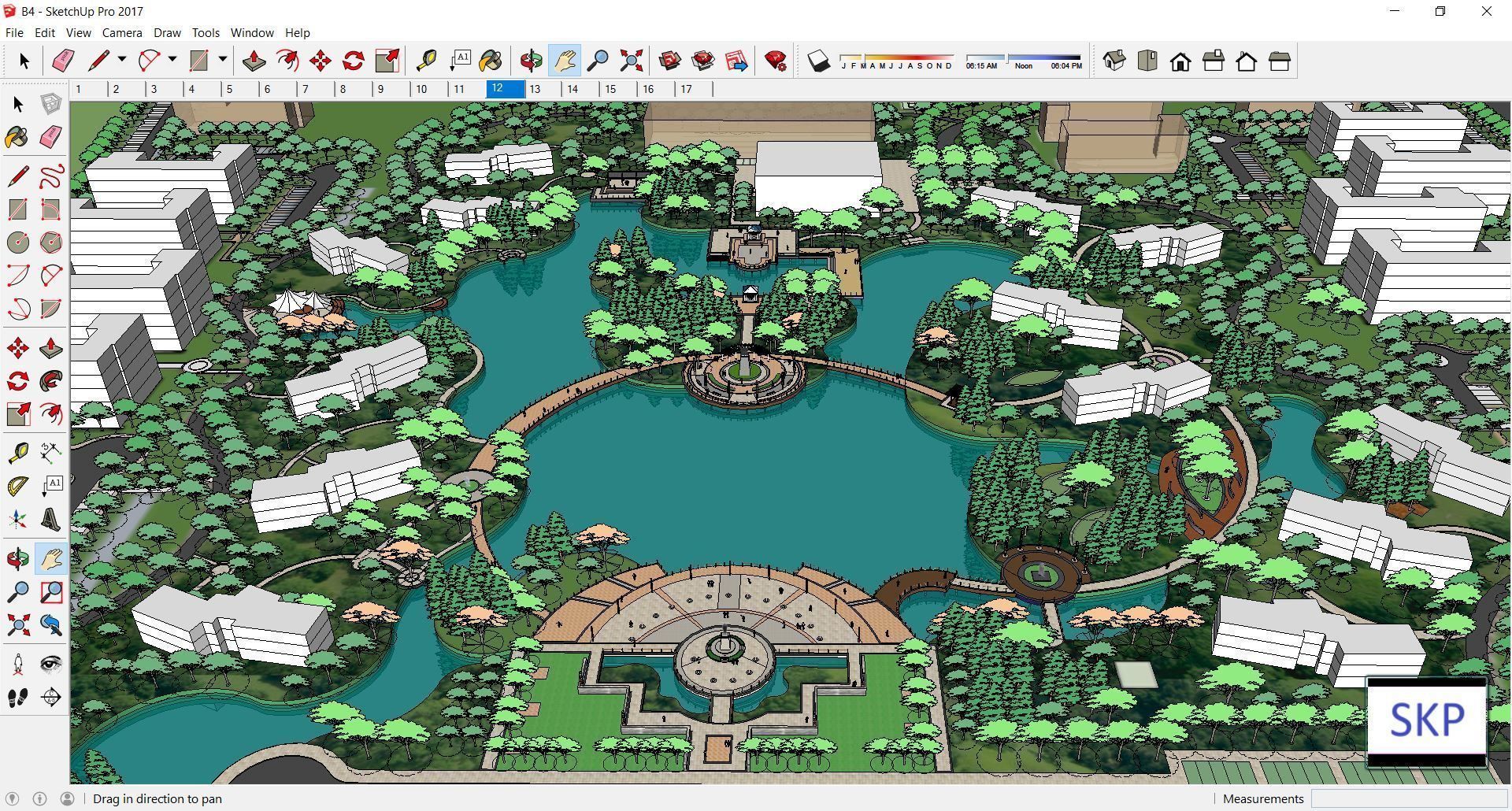The height and width of the screenshot is (811, 1512).
Task: Click Zoom Extents in the top toolbar
Action: (631, 61)
